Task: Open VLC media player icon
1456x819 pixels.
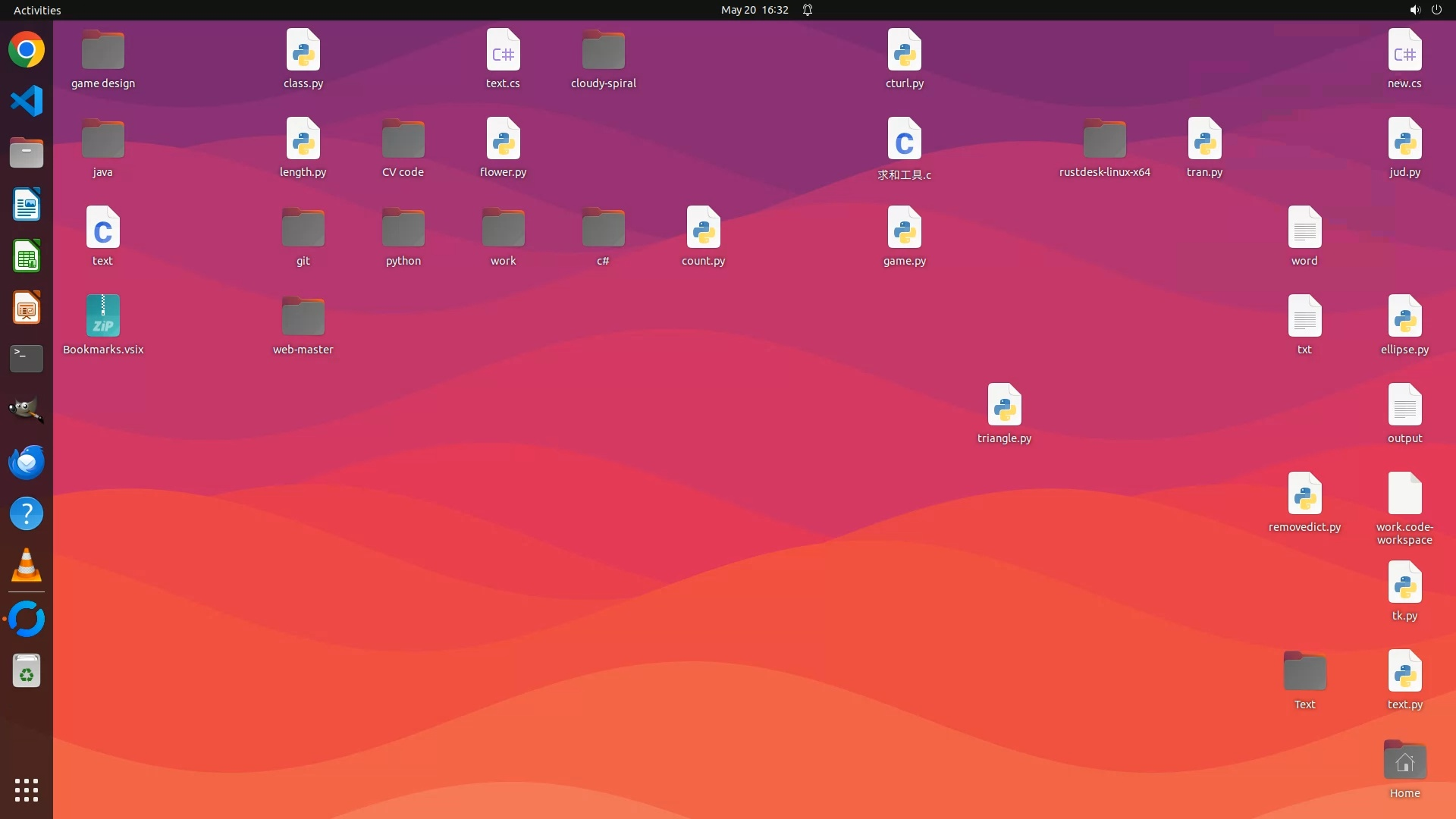Action: pos(27,565)
